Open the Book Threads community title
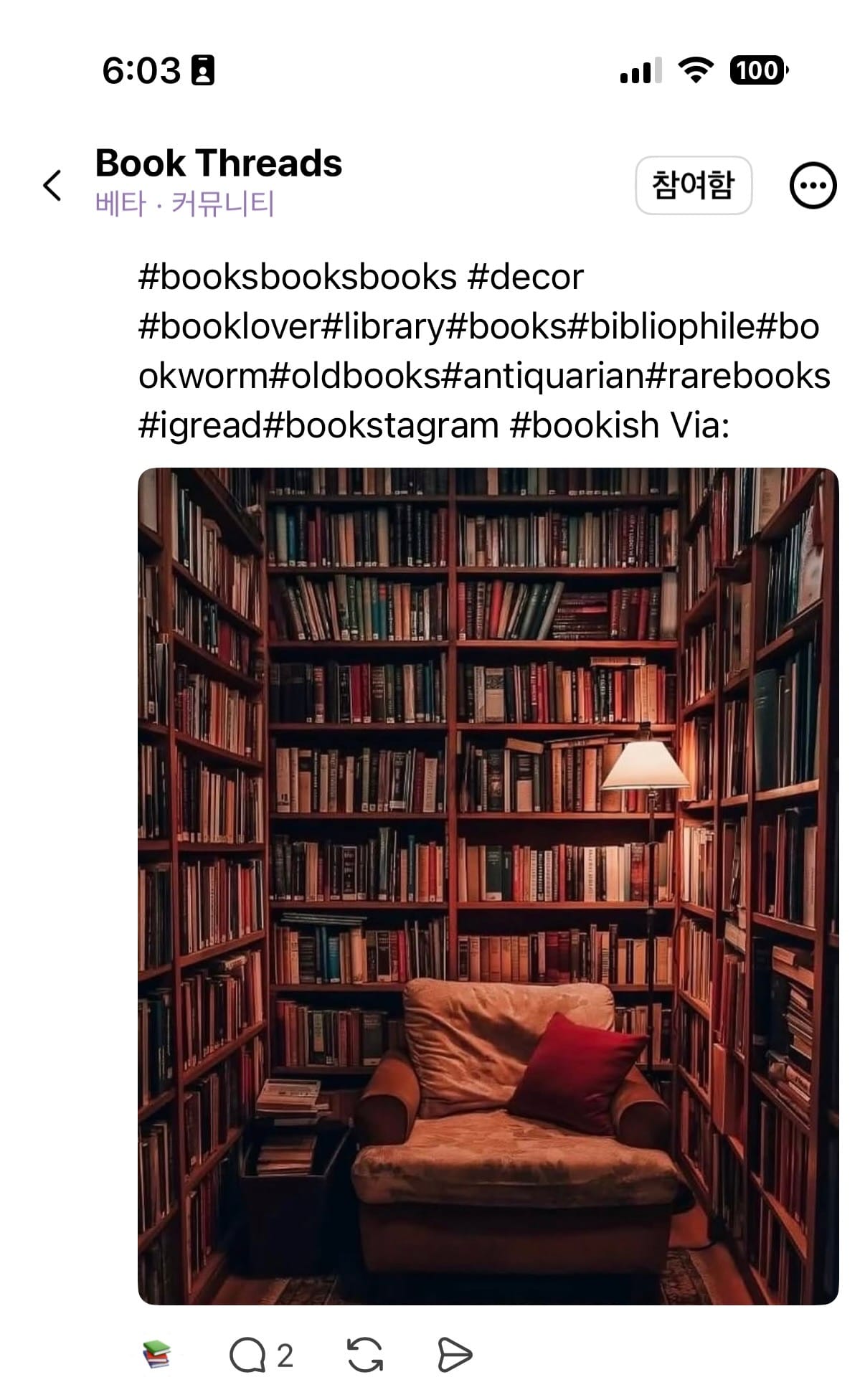Viewport: 865px width, 1400px height. tap(219, 163)
